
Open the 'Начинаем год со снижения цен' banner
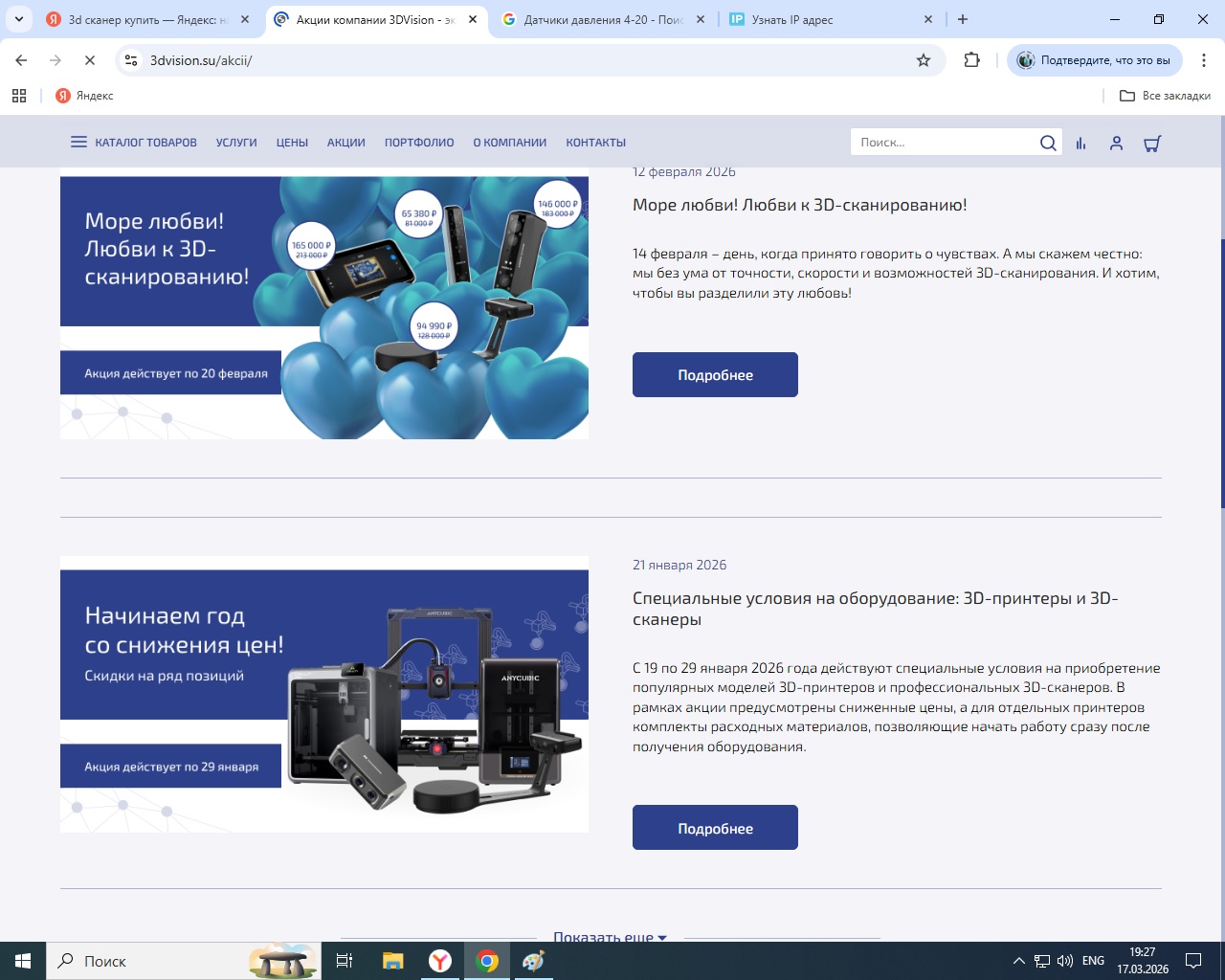(324, 695)
